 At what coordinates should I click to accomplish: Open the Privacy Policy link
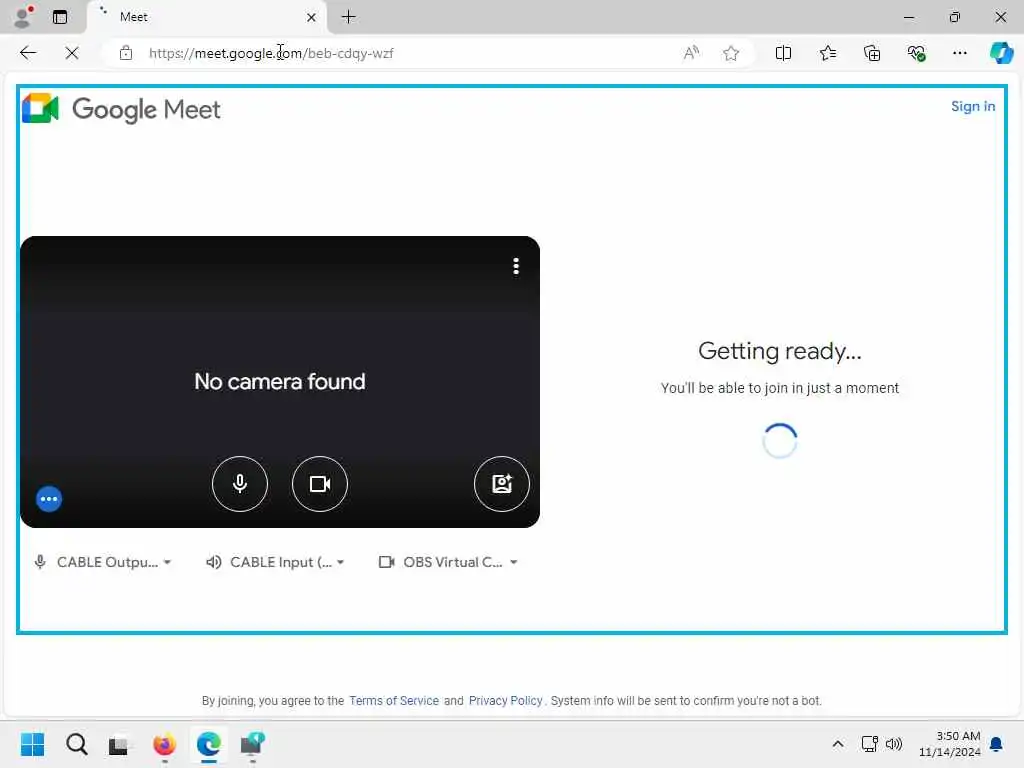coord(505,701)
